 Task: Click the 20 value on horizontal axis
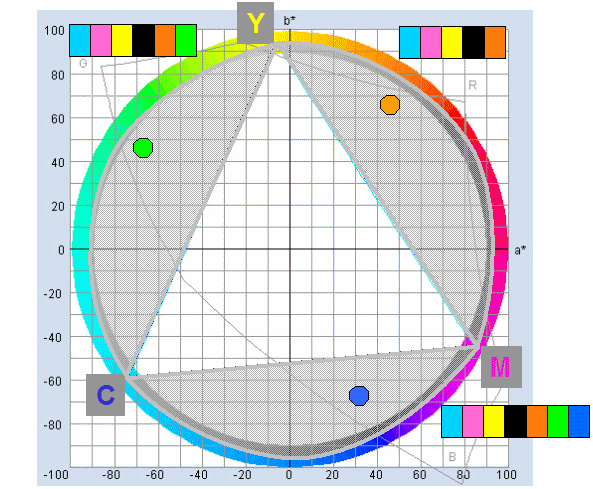[333, 475]
